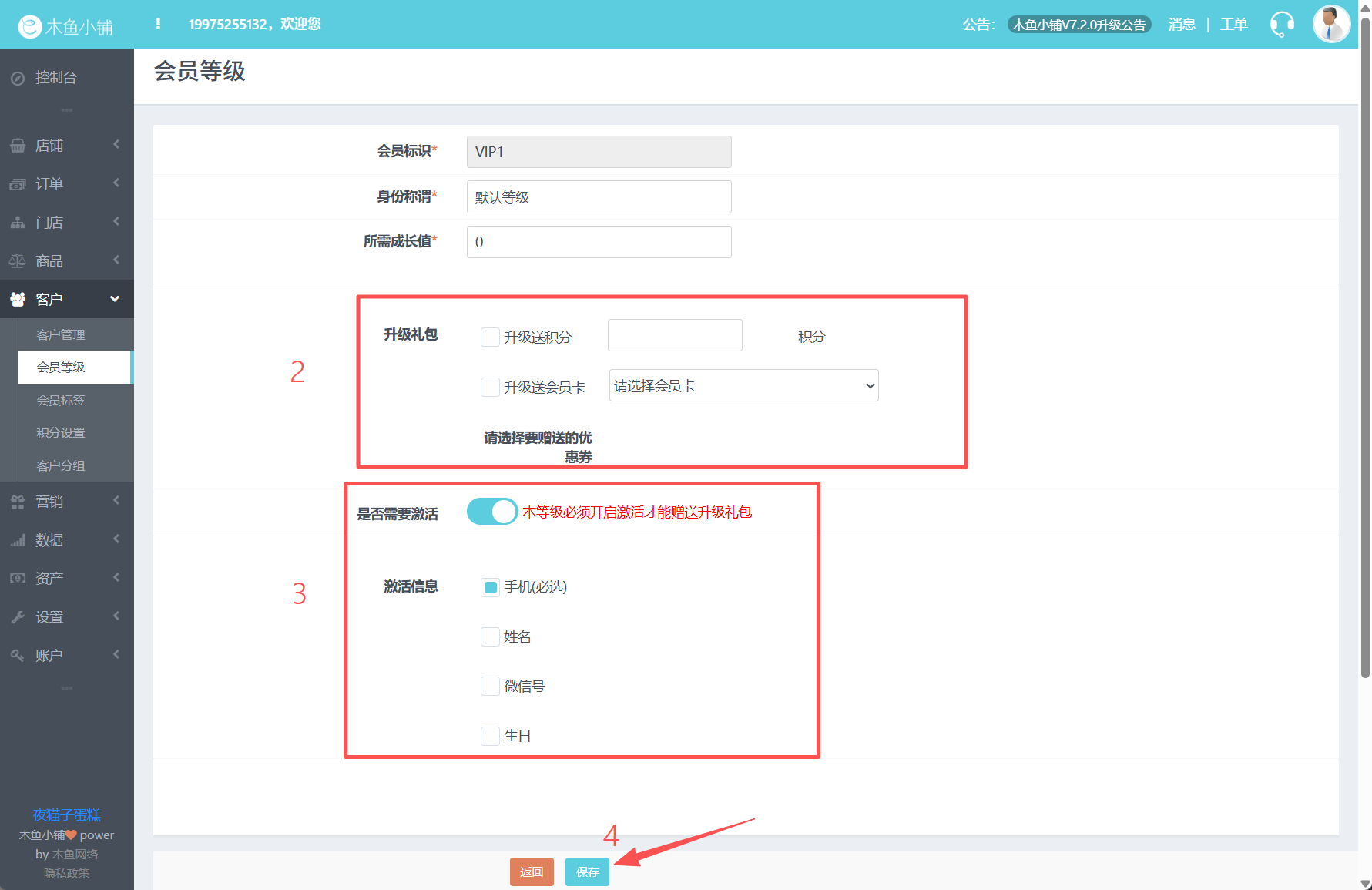
Task: Open the user avatar profile
Action: (1330, 24)
